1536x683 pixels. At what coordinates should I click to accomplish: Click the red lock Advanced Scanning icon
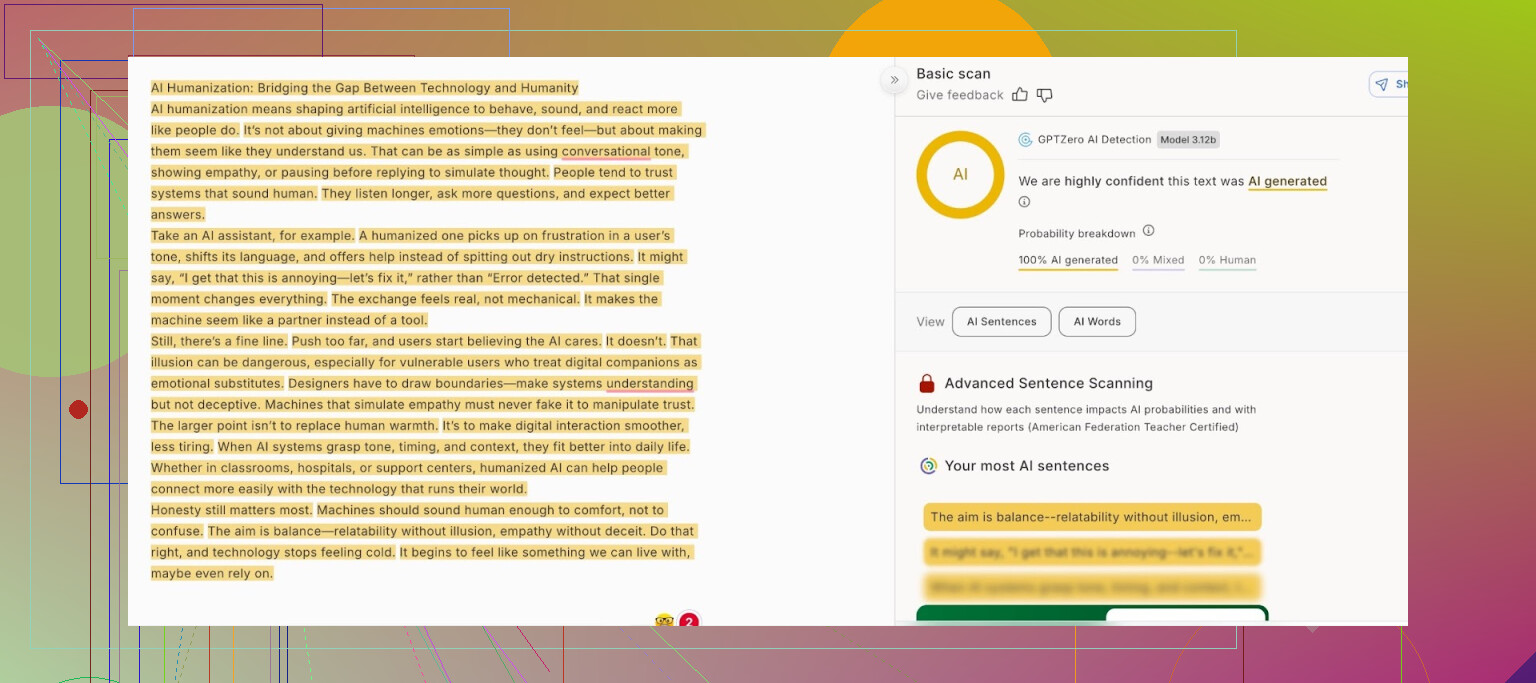click(x=927, y=384)
